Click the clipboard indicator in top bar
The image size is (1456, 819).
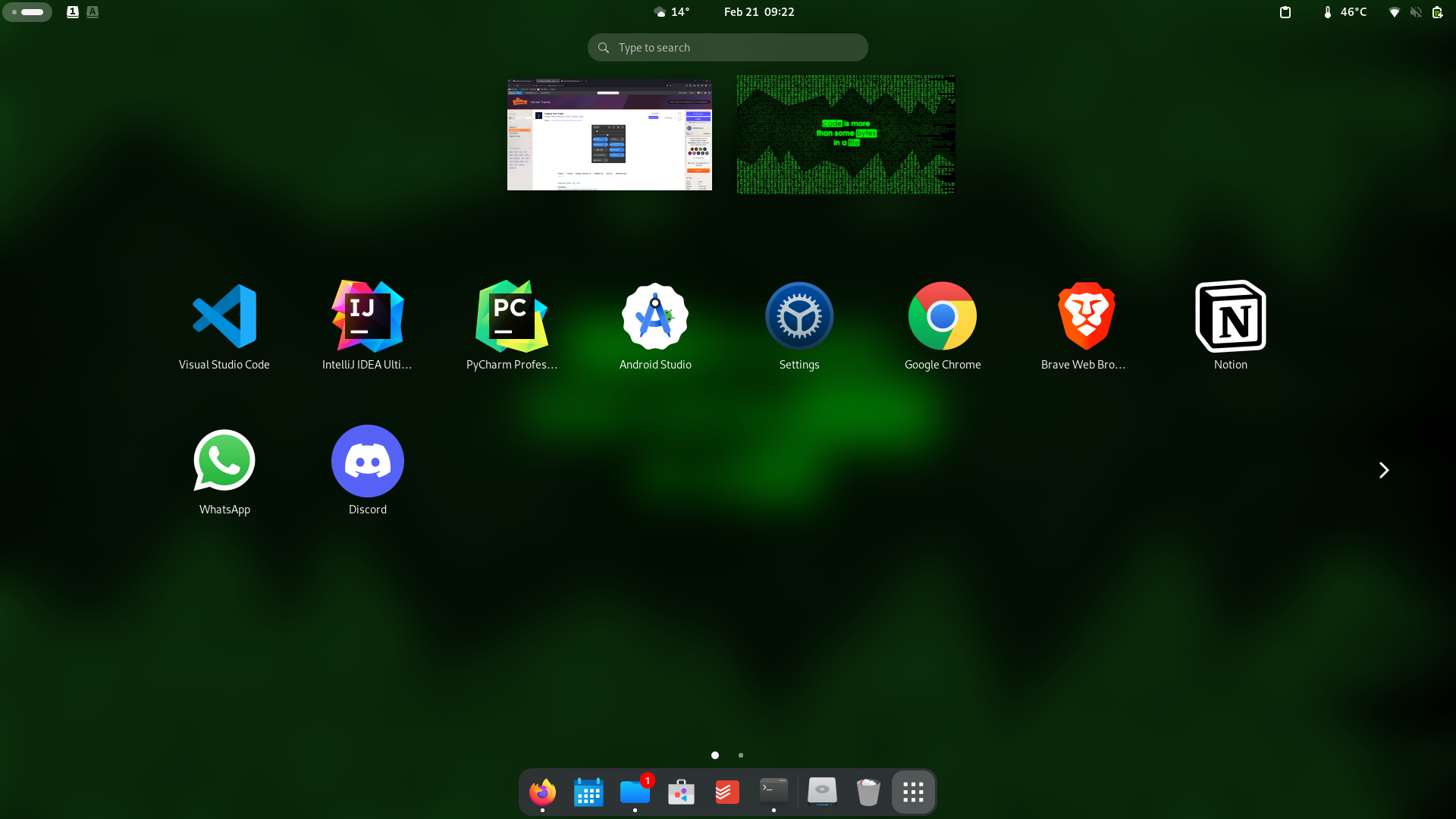1285,12
